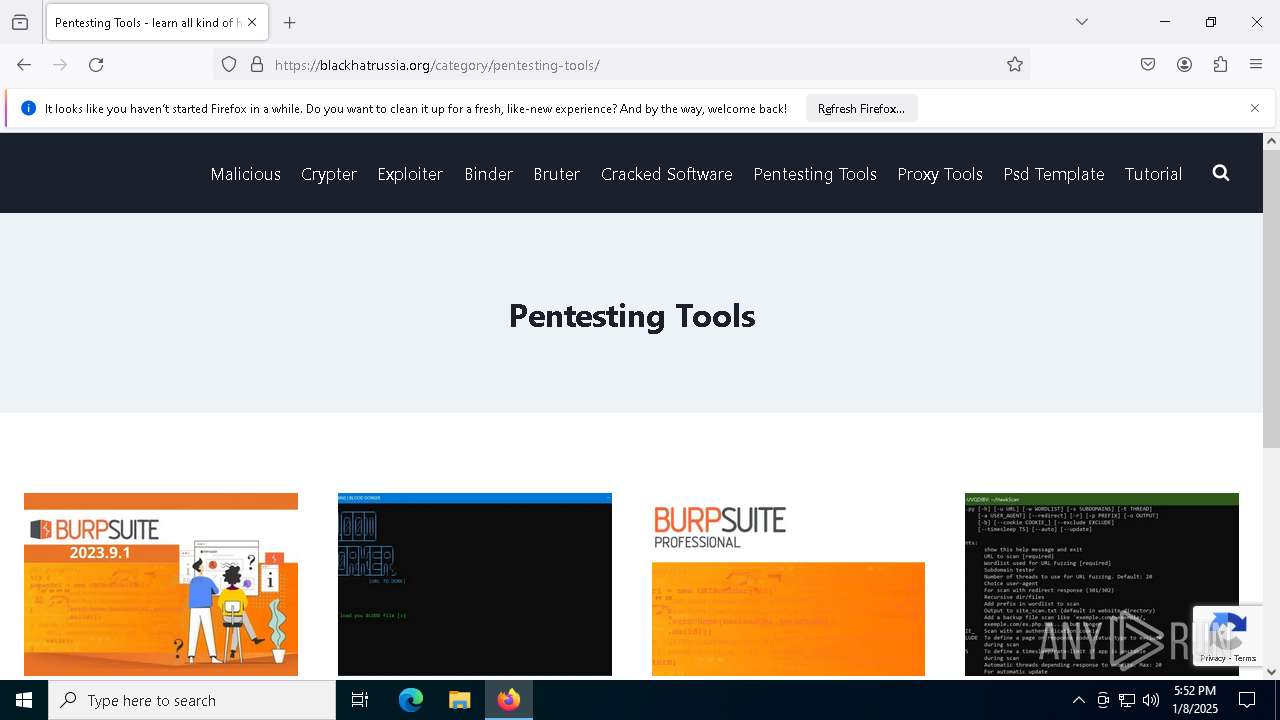The width and height of the screenshot is (1280, 720).
Task: Open the Proxy Tools menu item
Action: pos(940,174)
